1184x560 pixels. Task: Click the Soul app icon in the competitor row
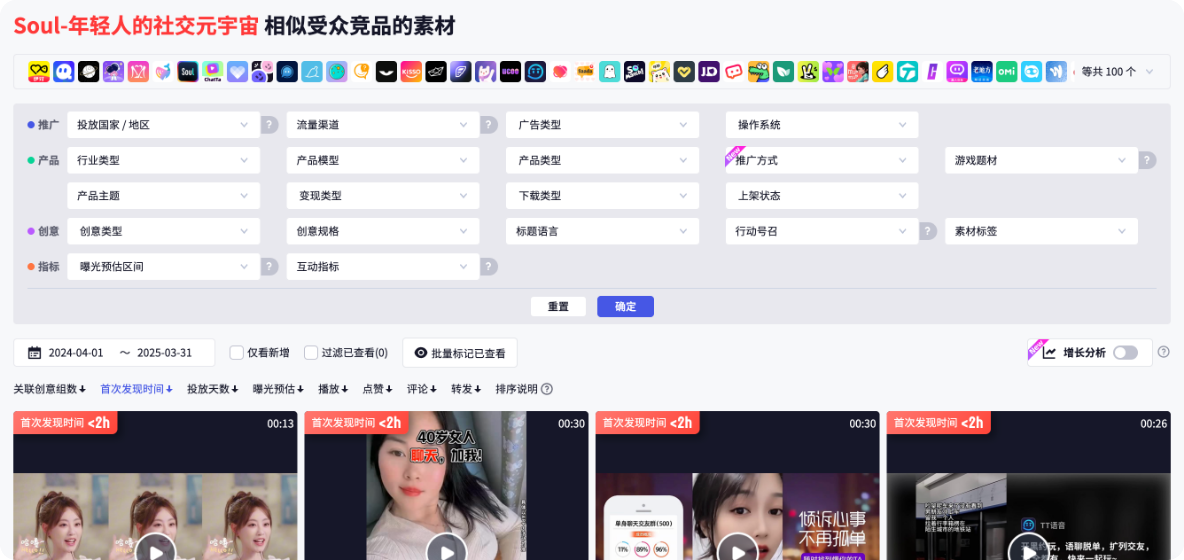coord(188,72)
